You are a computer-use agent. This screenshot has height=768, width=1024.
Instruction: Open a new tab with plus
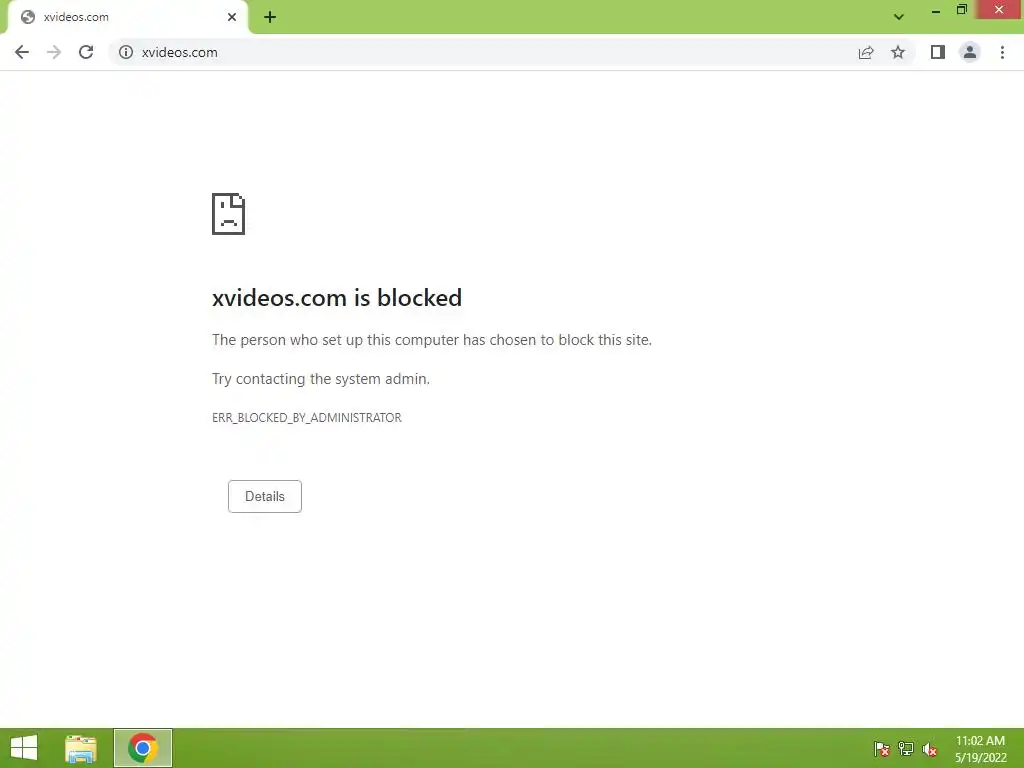coord(270,17)
